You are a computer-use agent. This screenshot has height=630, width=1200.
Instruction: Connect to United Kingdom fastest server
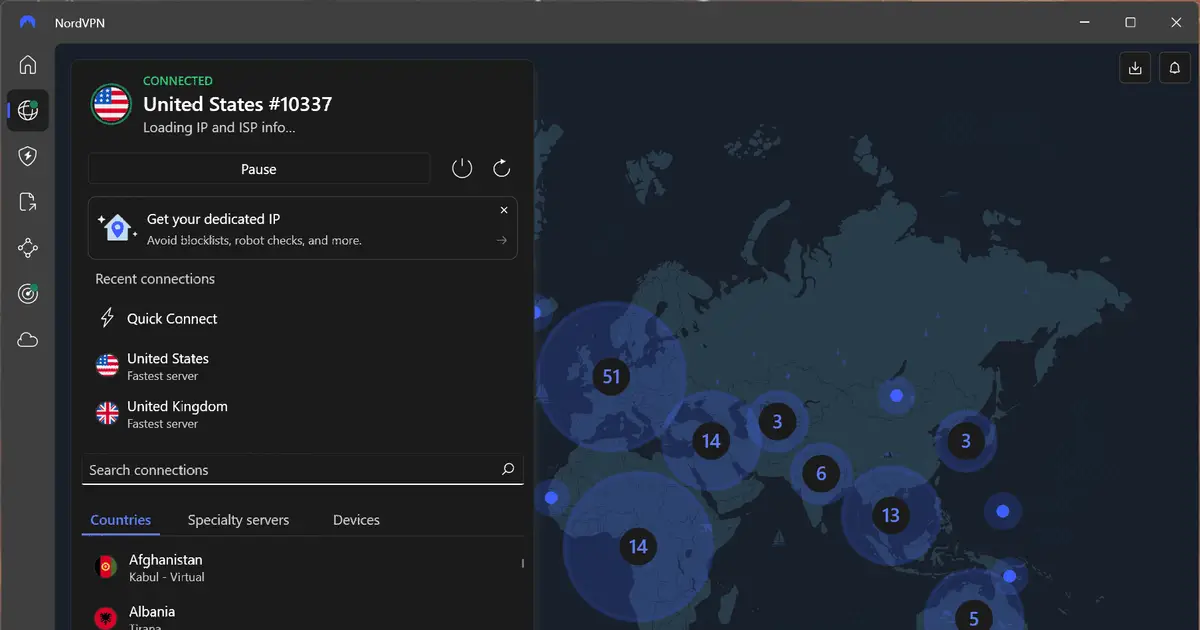303,414
